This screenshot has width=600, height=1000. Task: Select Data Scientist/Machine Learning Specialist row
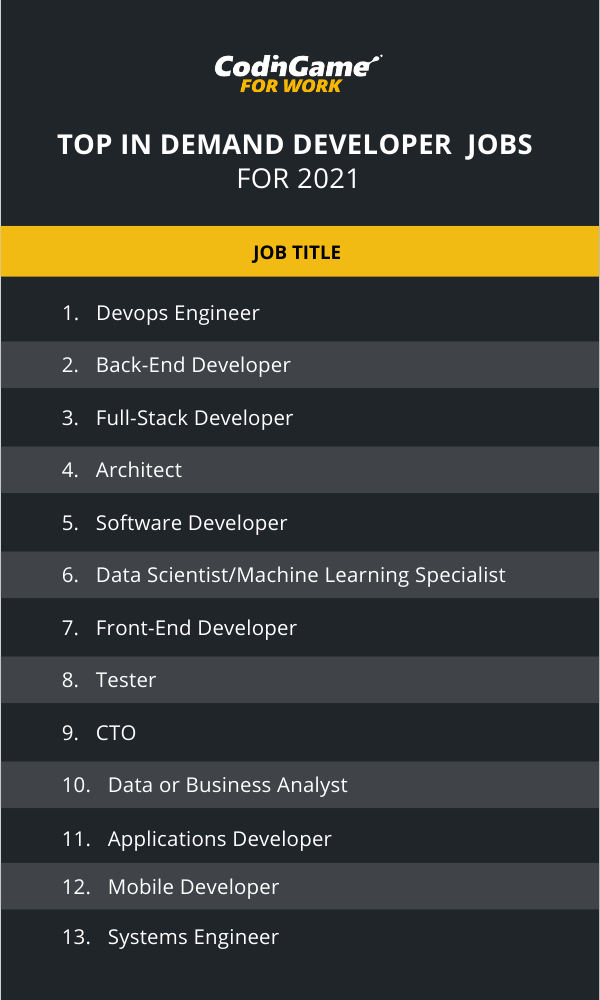point(300,575)
